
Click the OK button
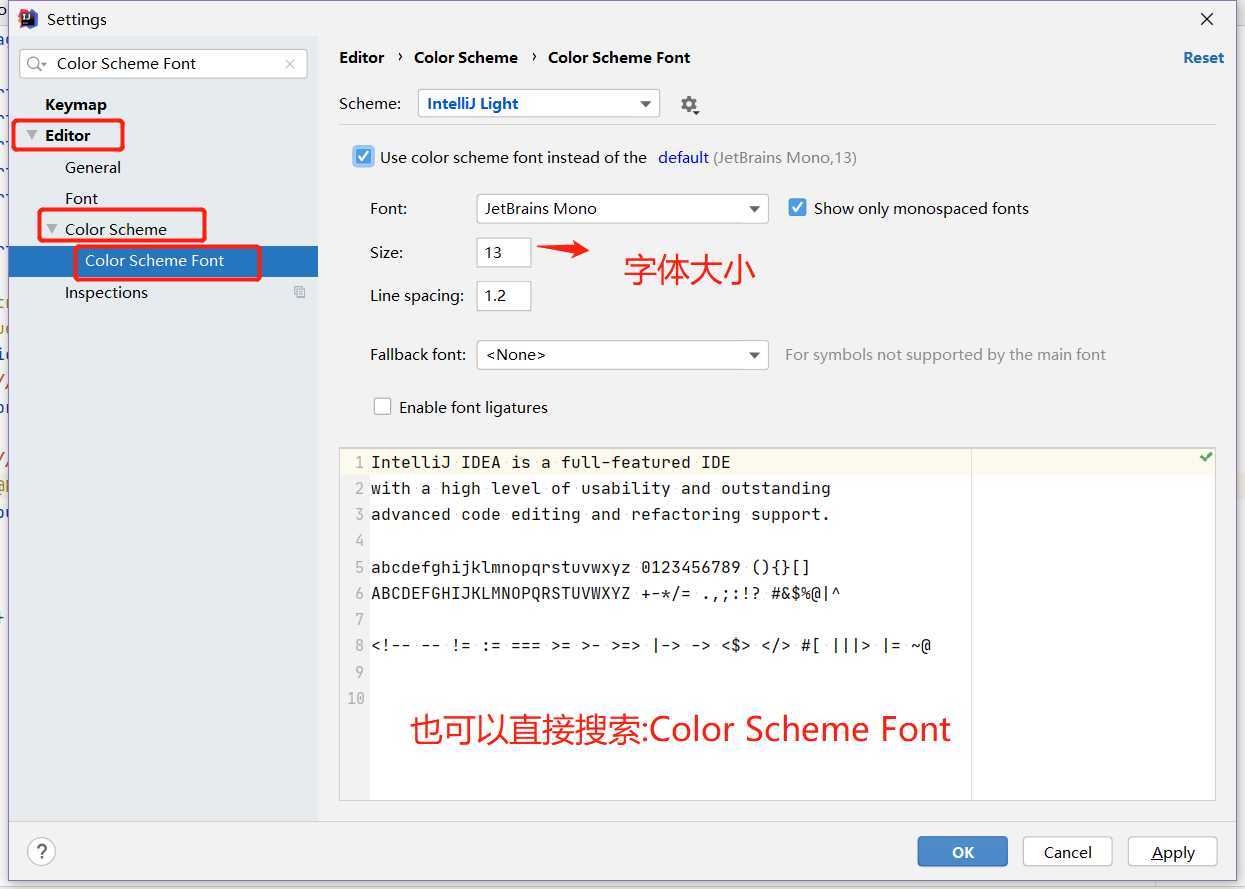(x=963, y=852)
